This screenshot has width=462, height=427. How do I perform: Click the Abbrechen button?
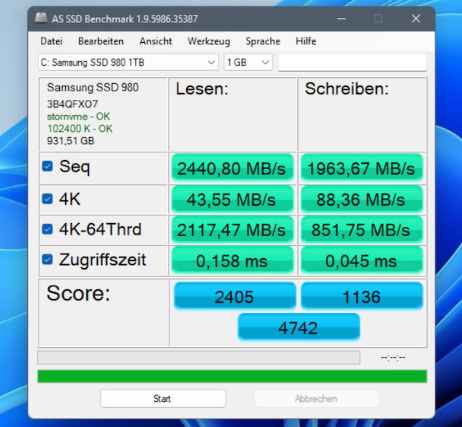317,398
